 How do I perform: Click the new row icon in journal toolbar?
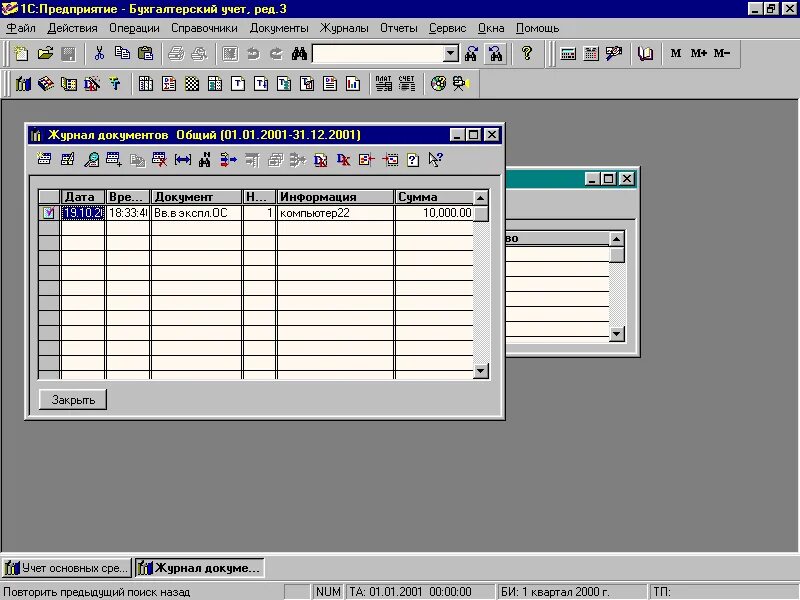44,160
